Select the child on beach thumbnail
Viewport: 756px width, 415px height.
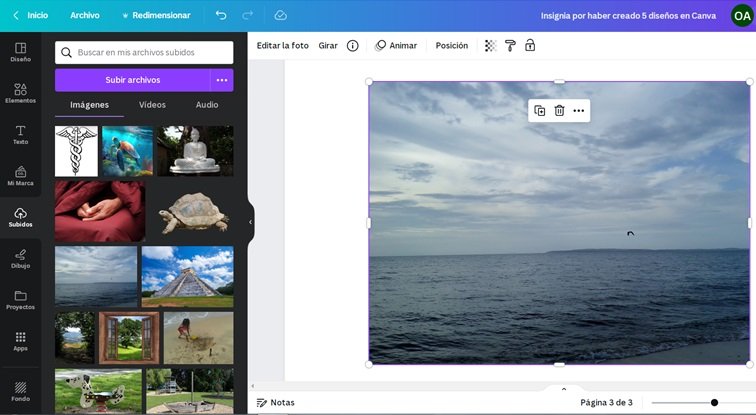[199, 338]
